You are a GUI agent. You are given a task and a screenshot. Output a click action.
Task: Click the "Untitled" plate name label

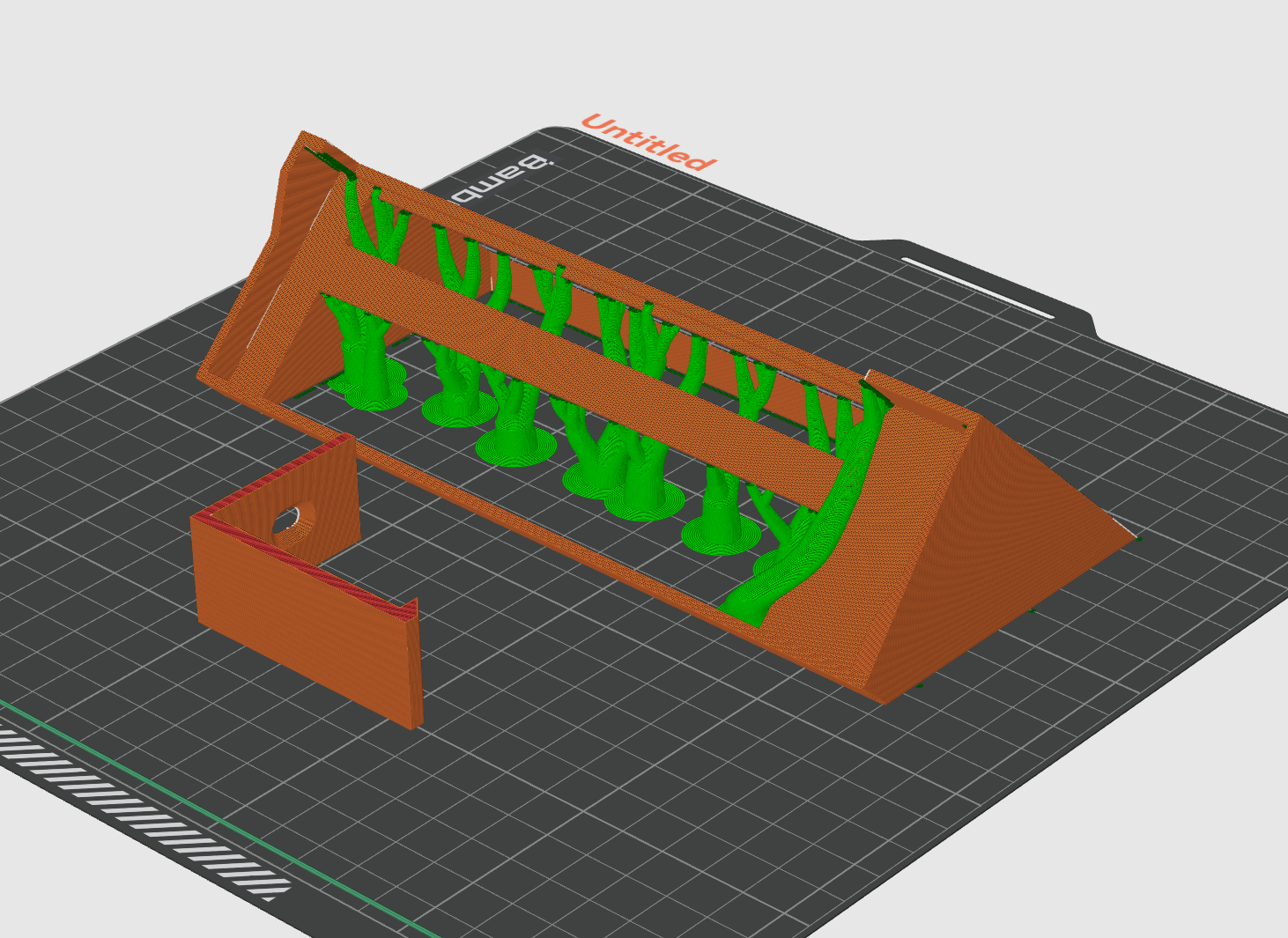[x=648, y=142]
